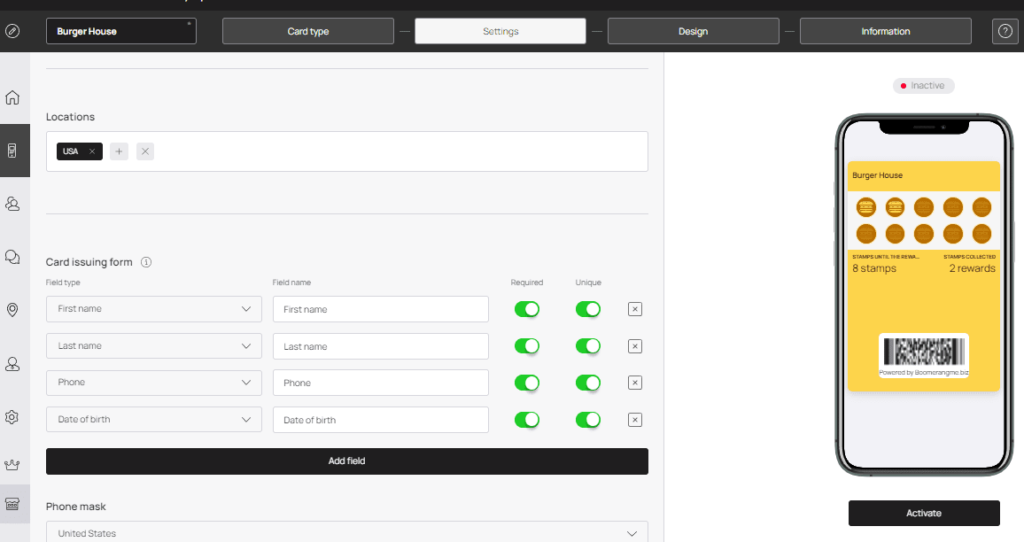
Task: Toggle Required switch for First name
Action: (x=527, y=310)
